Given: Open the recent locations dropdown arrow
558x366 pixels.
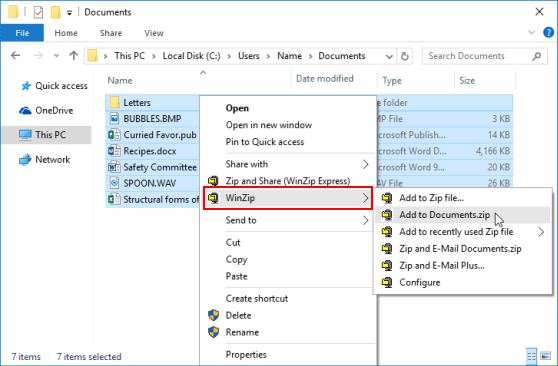Looking at the screenshot, I should [56, 56].
